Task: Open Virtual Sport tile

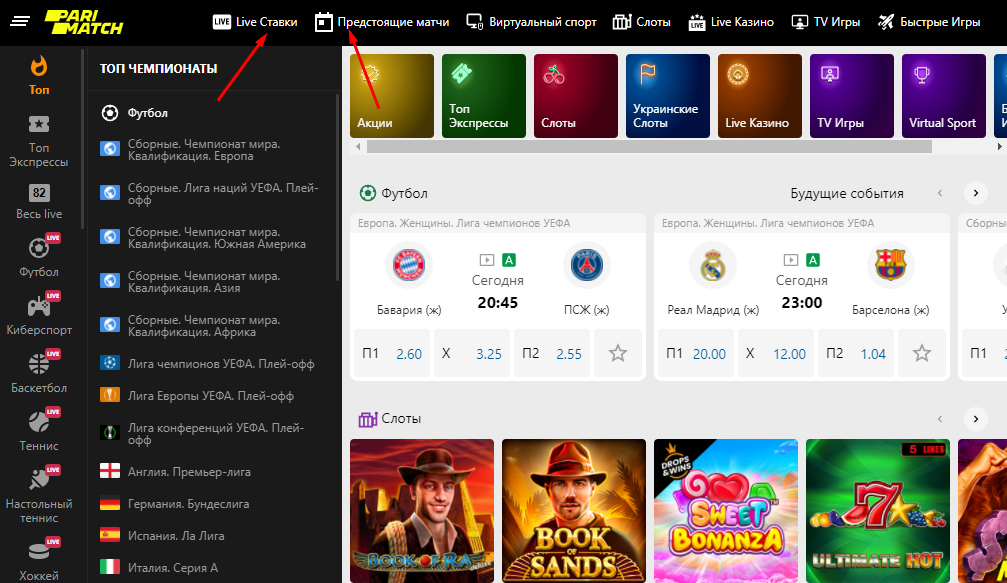Action: [x=943, y=96]
